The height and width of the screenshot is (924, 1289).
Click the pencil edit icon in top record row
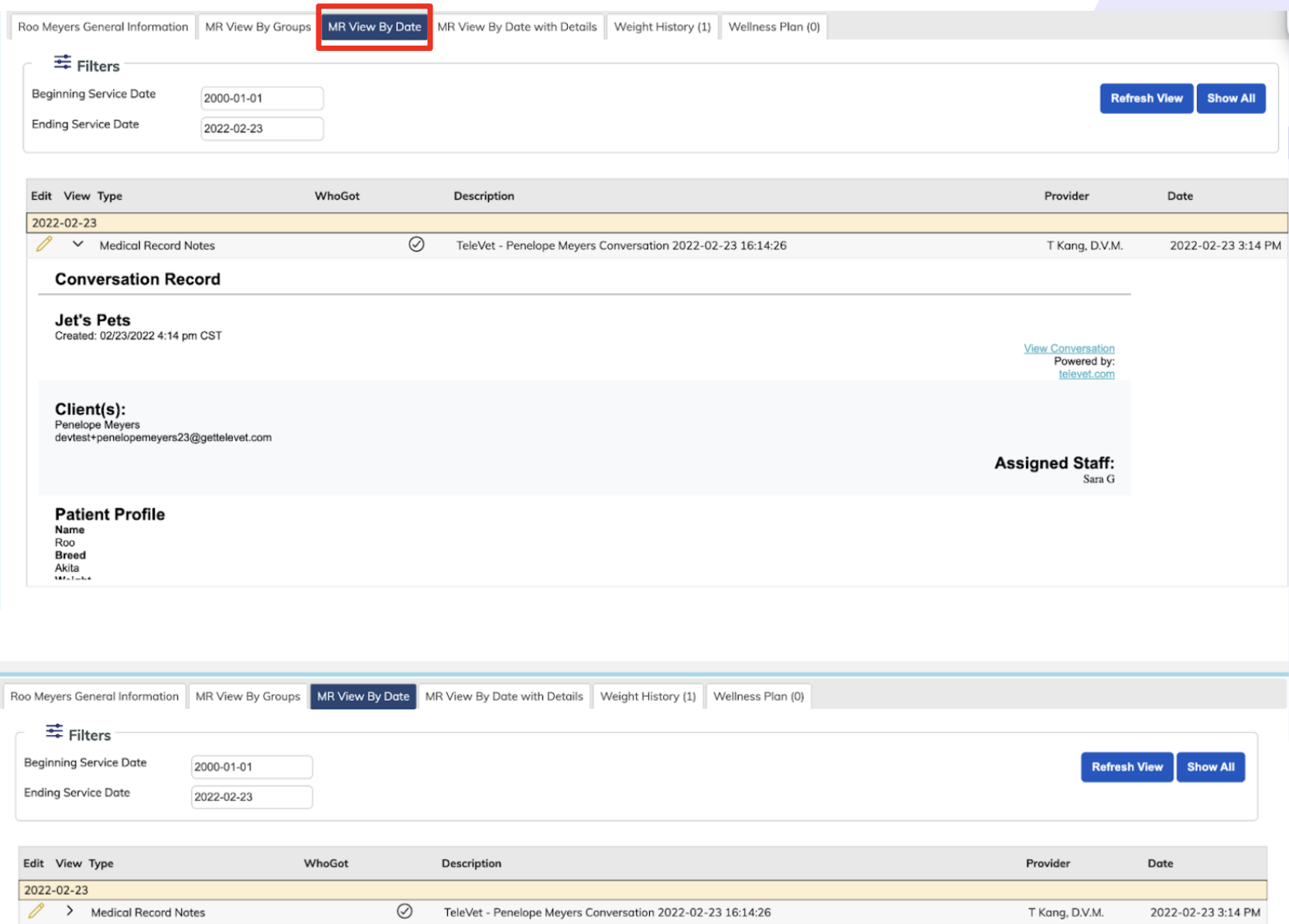[x=44, y=245]
